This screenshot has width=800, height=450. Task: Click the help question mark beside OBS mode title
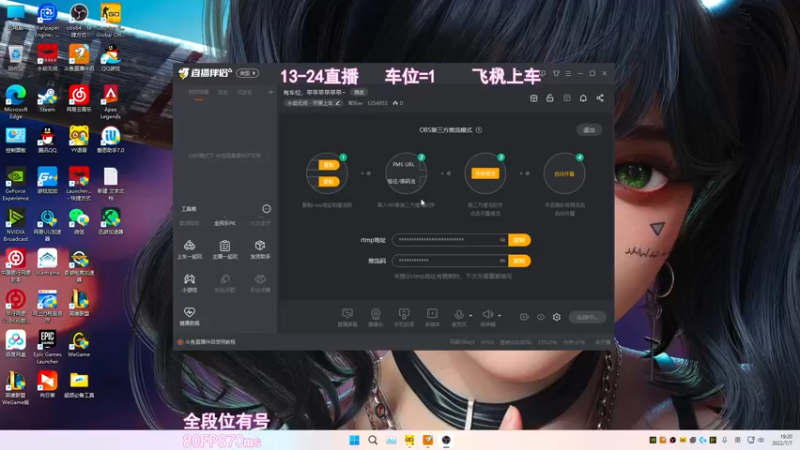point(479,130)
